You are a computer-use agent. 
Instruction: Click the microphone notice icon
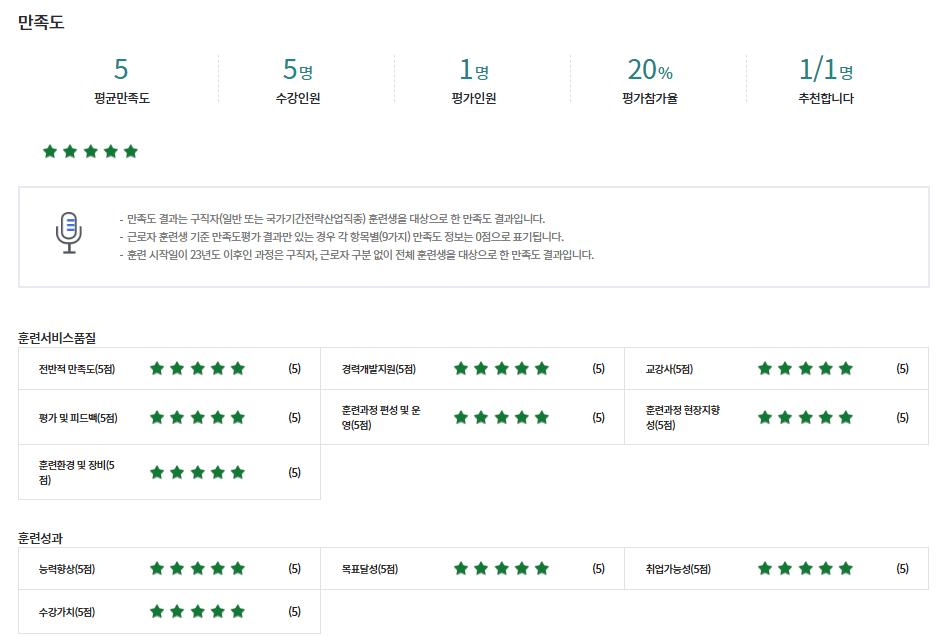tap(68, 232)
